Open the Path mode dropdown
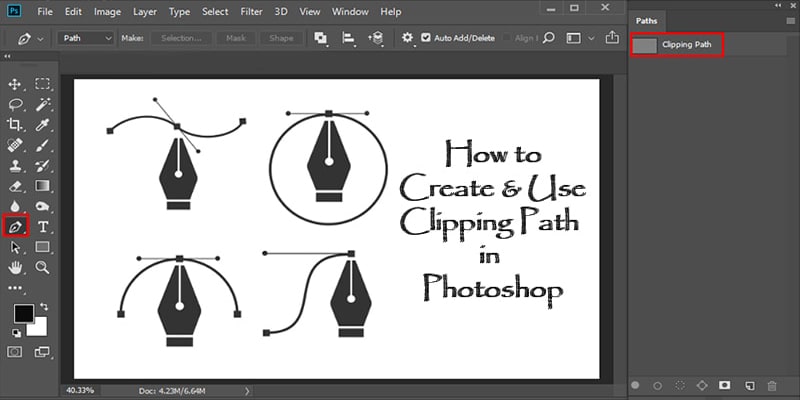The width and height of the screenshot is (800, 400). click(87, 38)
